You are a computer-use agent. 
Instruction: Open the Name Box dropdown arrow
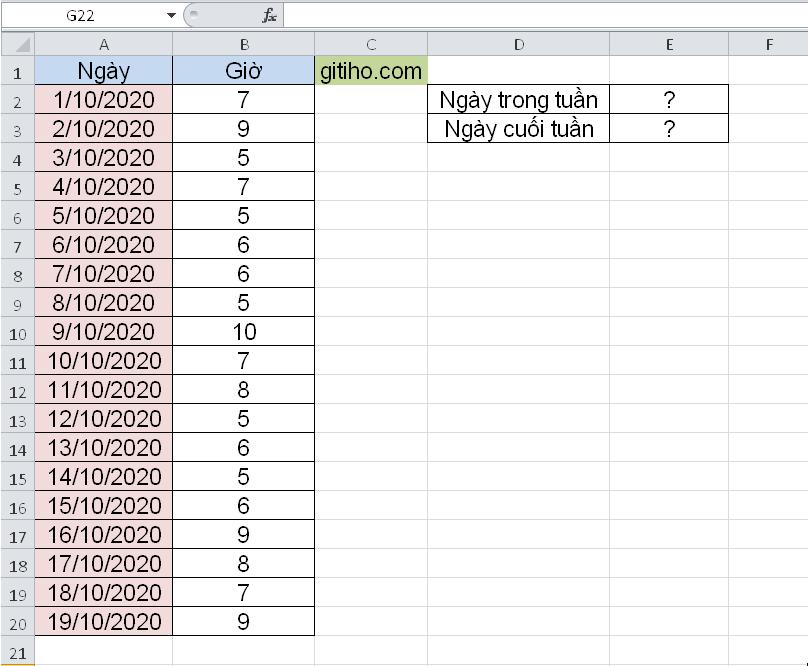click(171, 15)
